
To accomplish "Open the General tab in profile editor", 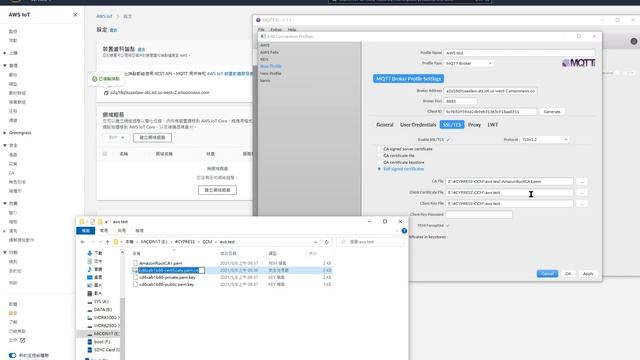I will [x=384, y=125].
